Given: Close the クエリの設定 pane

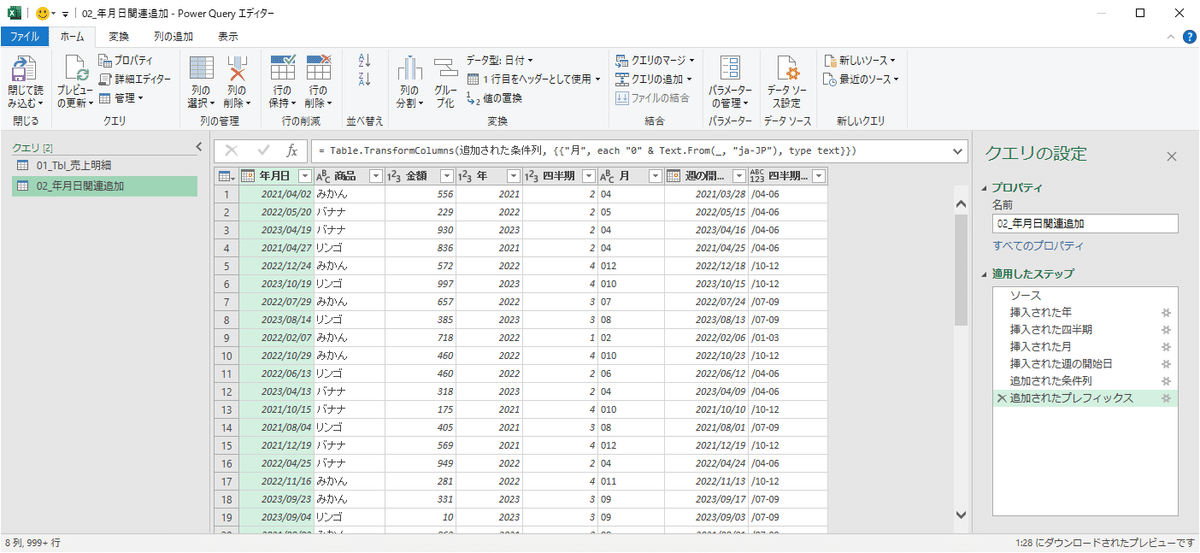Looking at the screenshot, I should (1172, 157).
